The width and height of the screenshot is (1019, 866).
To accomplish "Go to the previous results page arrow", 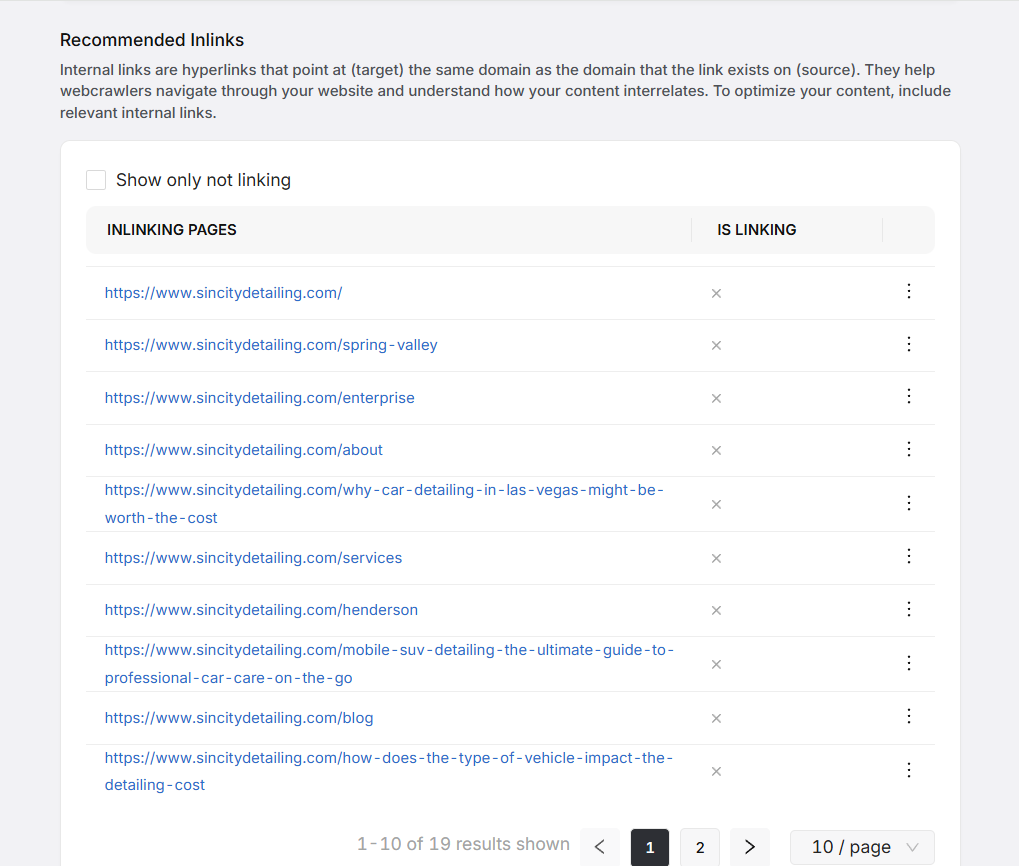I will [x=600, y=847].
